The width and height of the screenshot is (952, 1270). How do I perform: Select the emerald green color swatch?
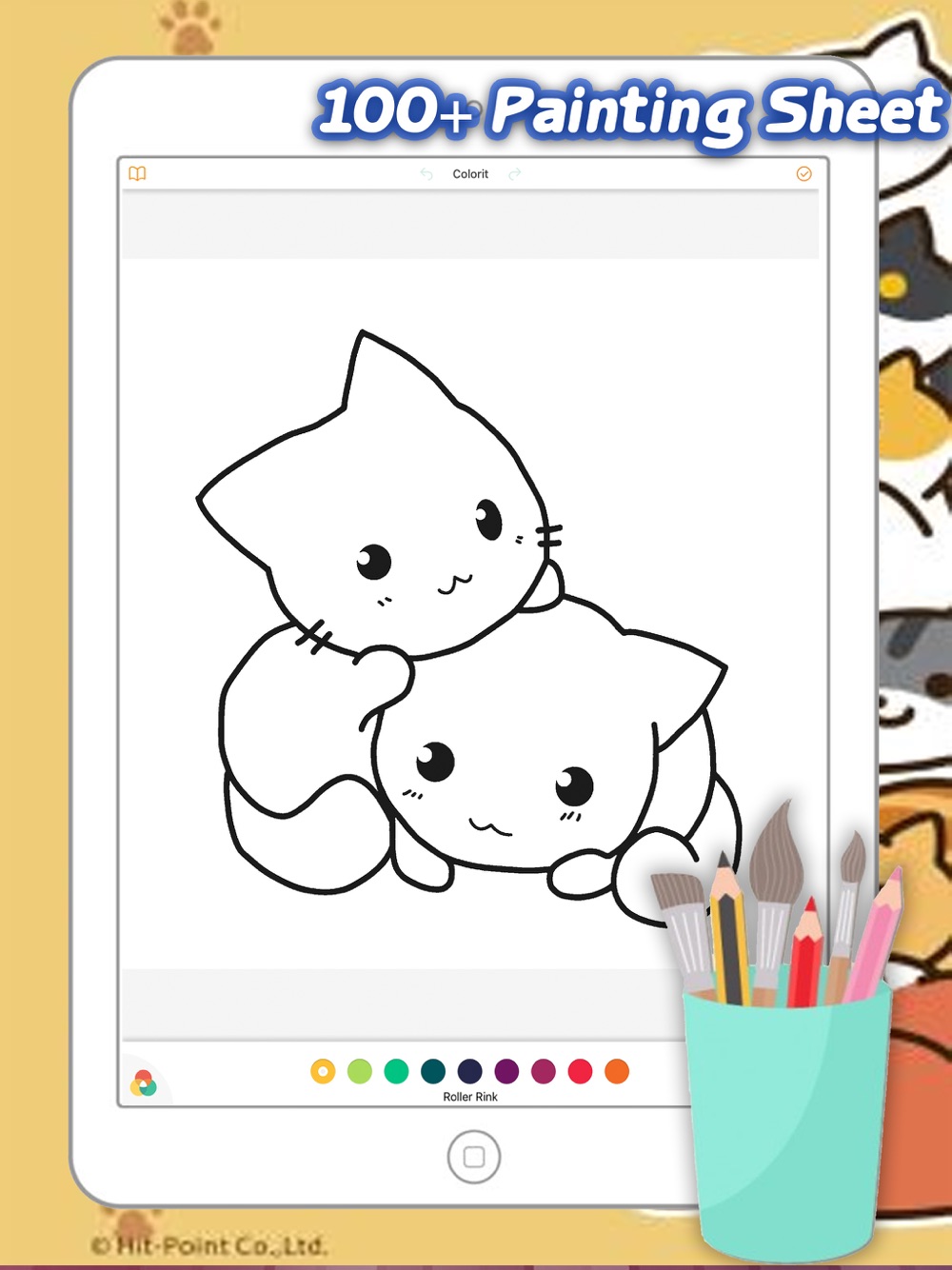point(396,1071)
